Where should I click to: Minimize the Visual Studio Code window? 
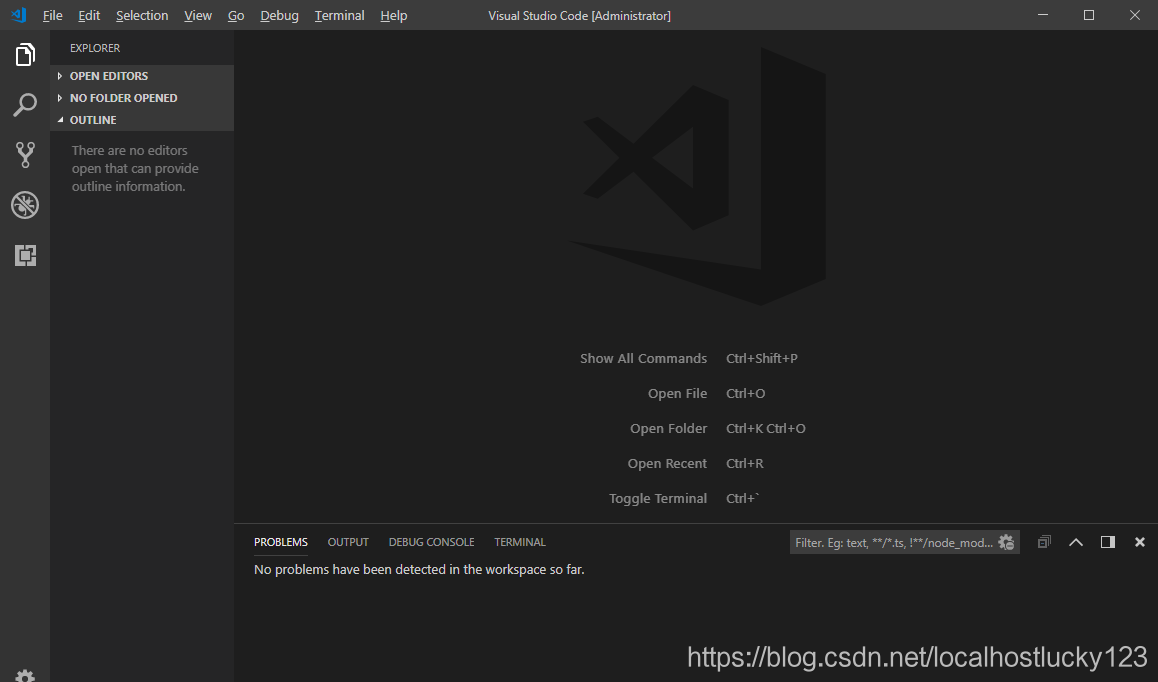tap(1043, 15)
